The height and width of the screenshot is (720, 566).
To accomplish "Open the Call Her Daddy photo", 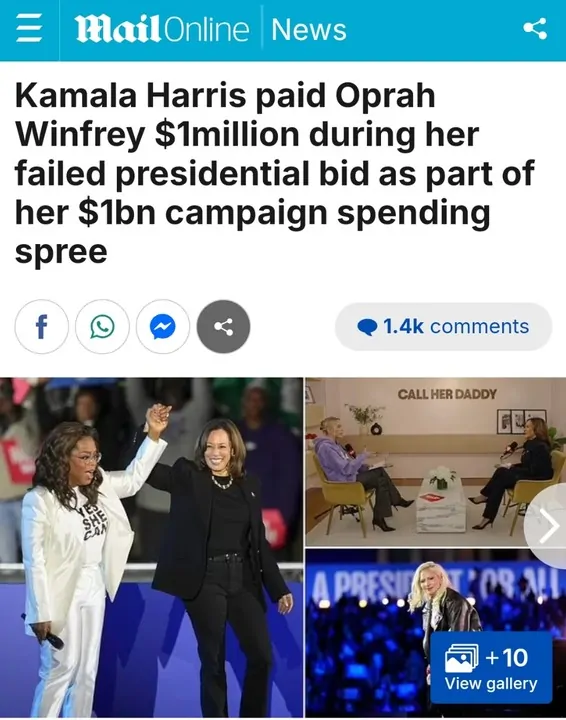I will 436,462.
